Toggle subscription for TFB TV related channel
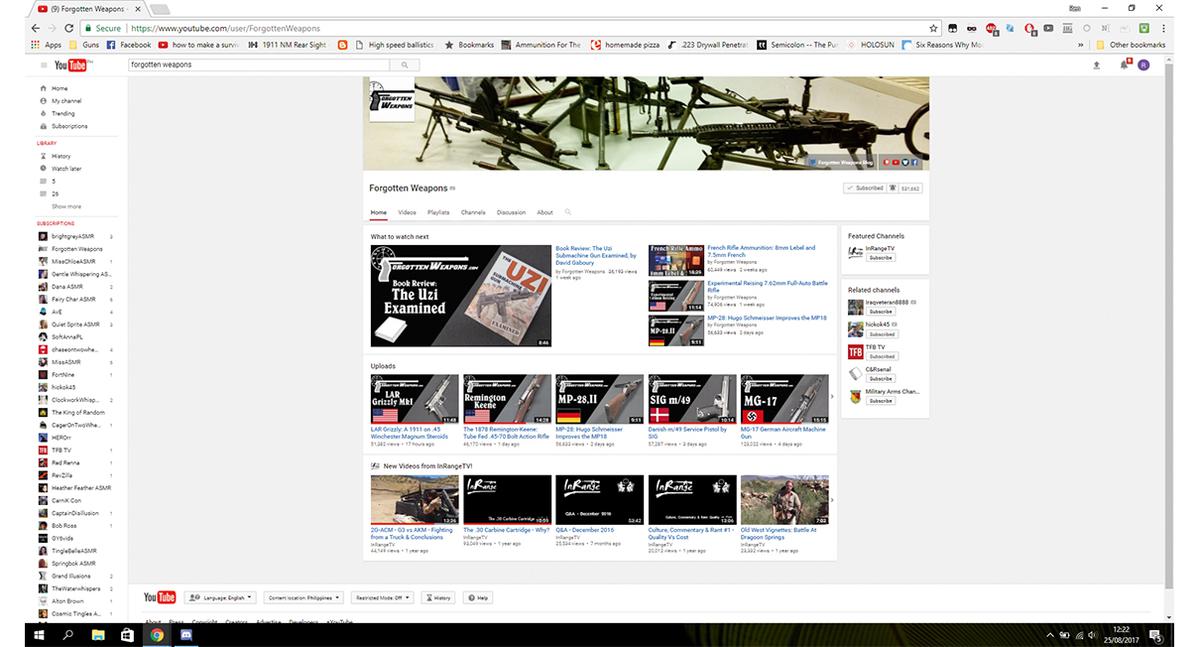Screen dimensions: 1200x647 pos(882,356)
